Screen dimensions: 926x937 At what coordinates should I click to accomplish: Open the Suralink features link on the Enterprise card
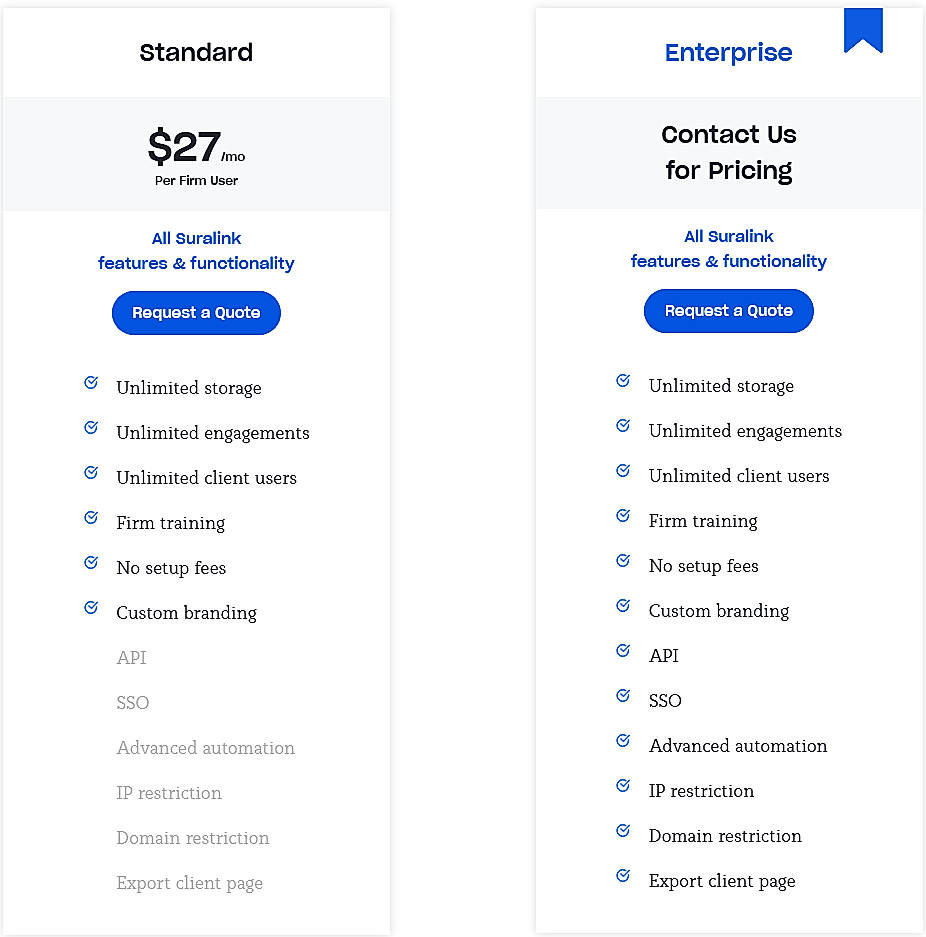(x=728, y=248)
